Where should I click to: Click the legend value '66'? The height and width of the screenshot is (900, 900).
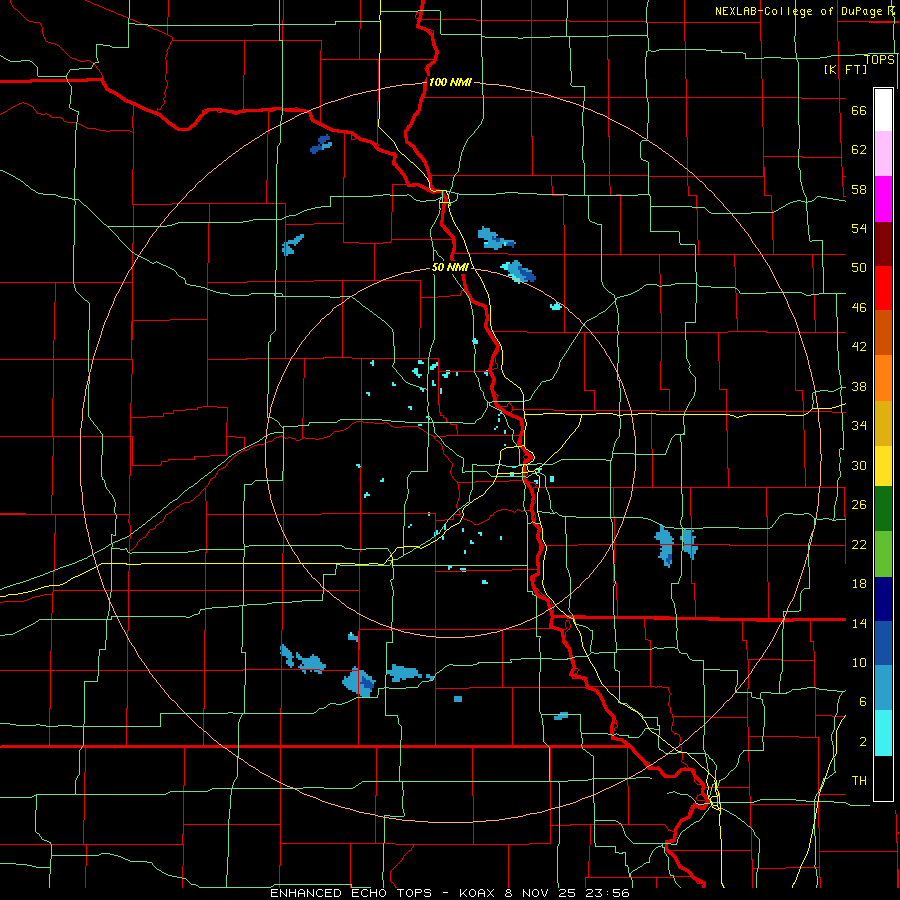(859, 110)
